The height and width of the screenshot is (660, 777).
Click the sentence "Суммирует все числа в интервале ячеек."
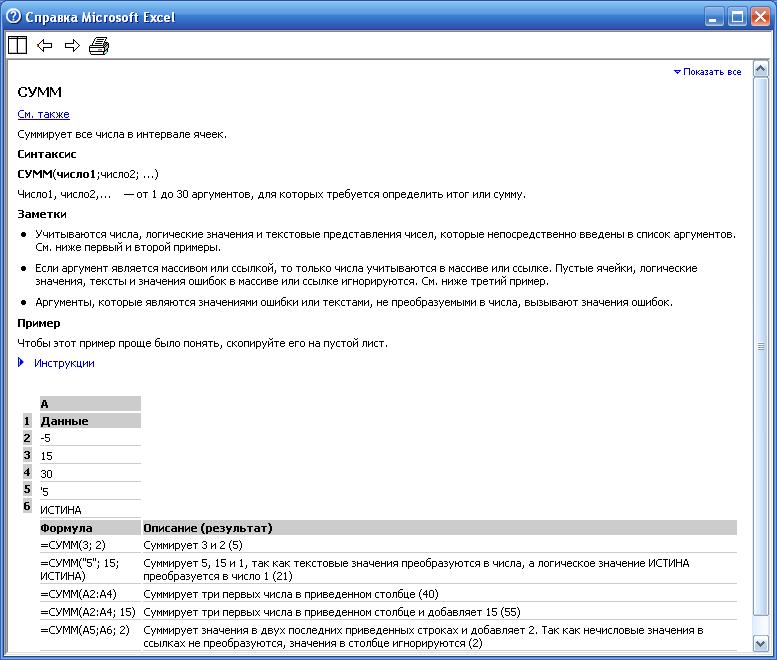(x=122, y=134)
